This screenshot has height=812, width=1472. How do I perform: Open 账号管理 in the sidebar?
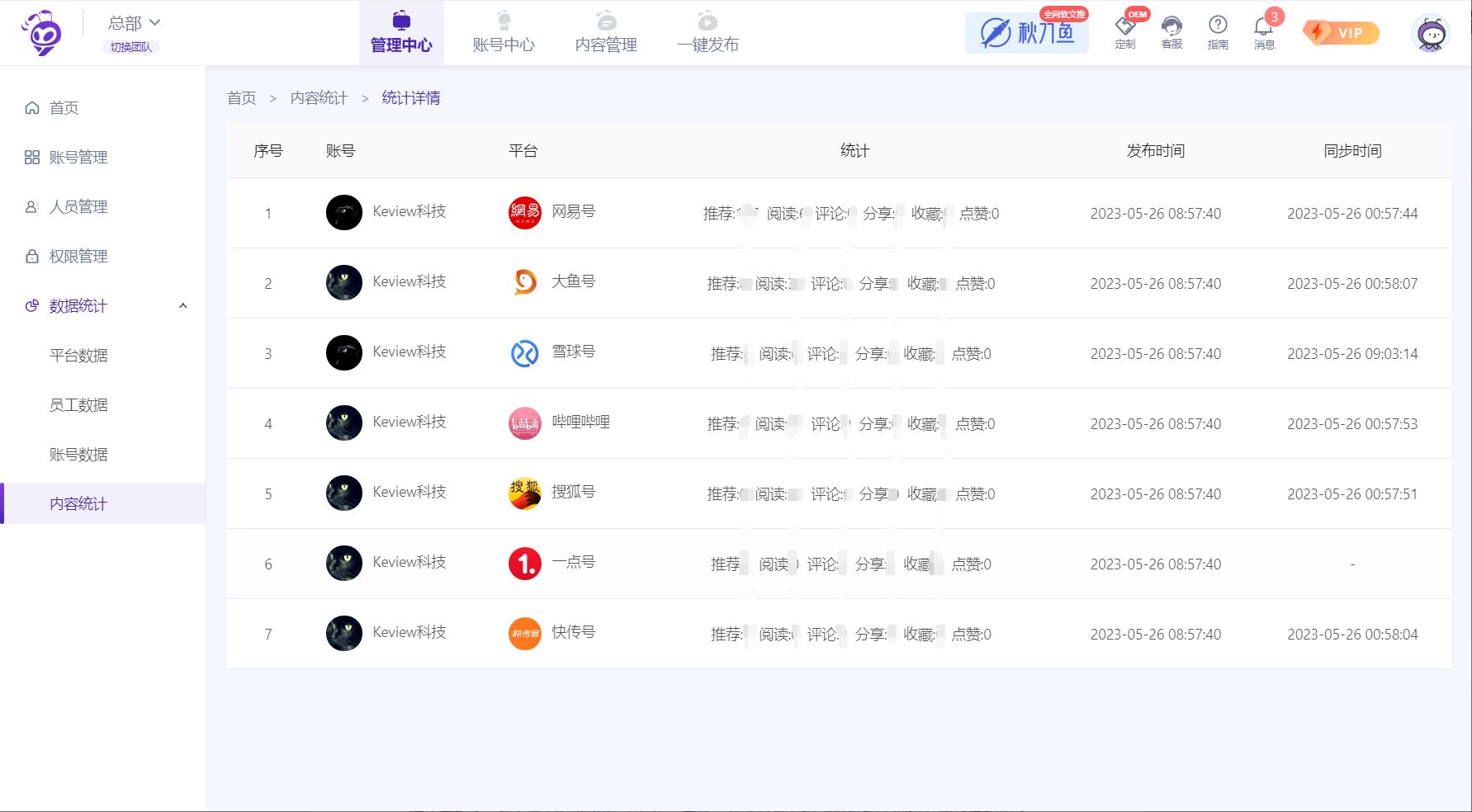pyautogui.click(x=78, y=158)
